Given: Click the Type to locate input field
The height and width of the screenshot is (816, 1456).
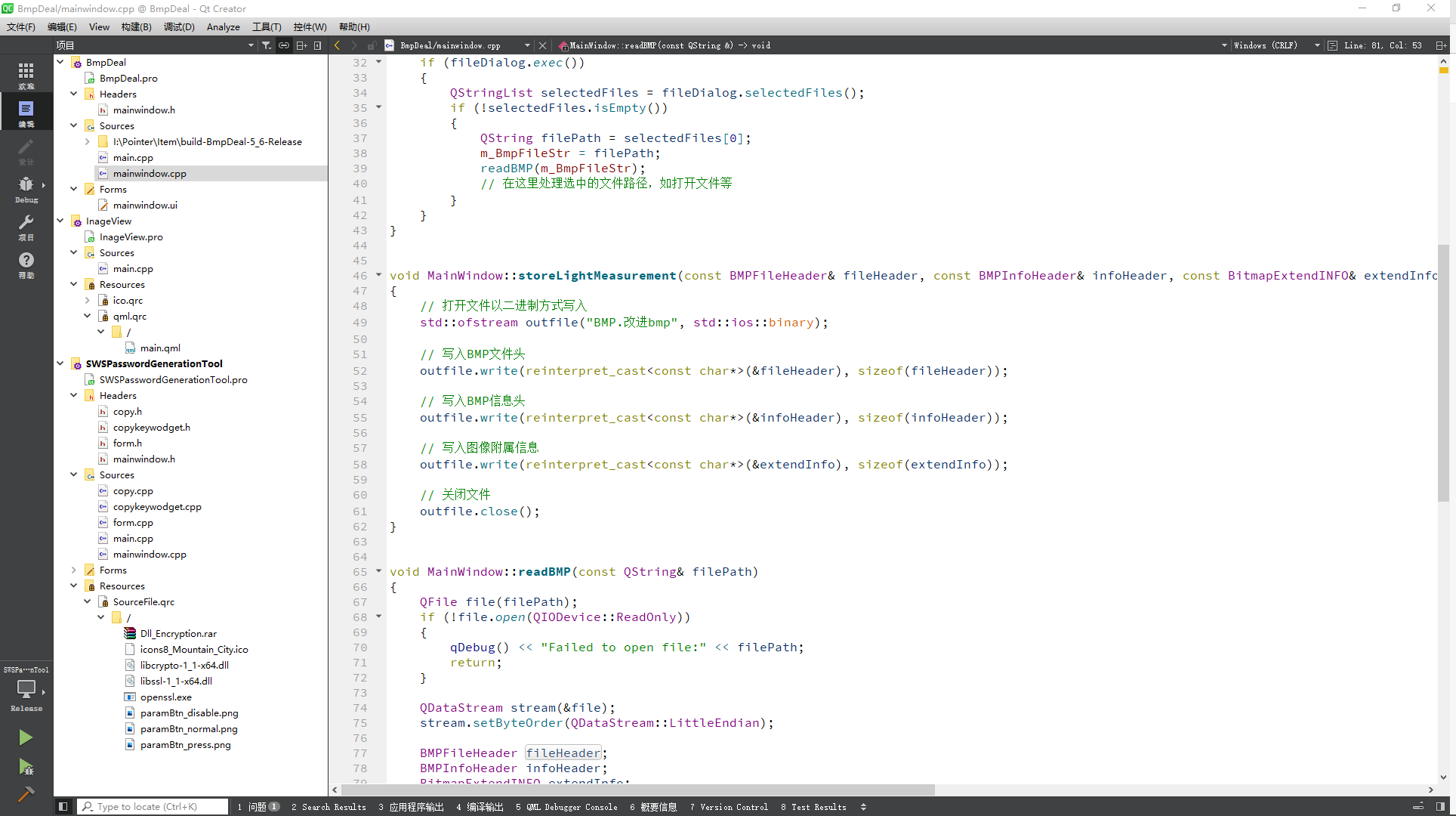Looking at the screenshot, I should point(153,807).
